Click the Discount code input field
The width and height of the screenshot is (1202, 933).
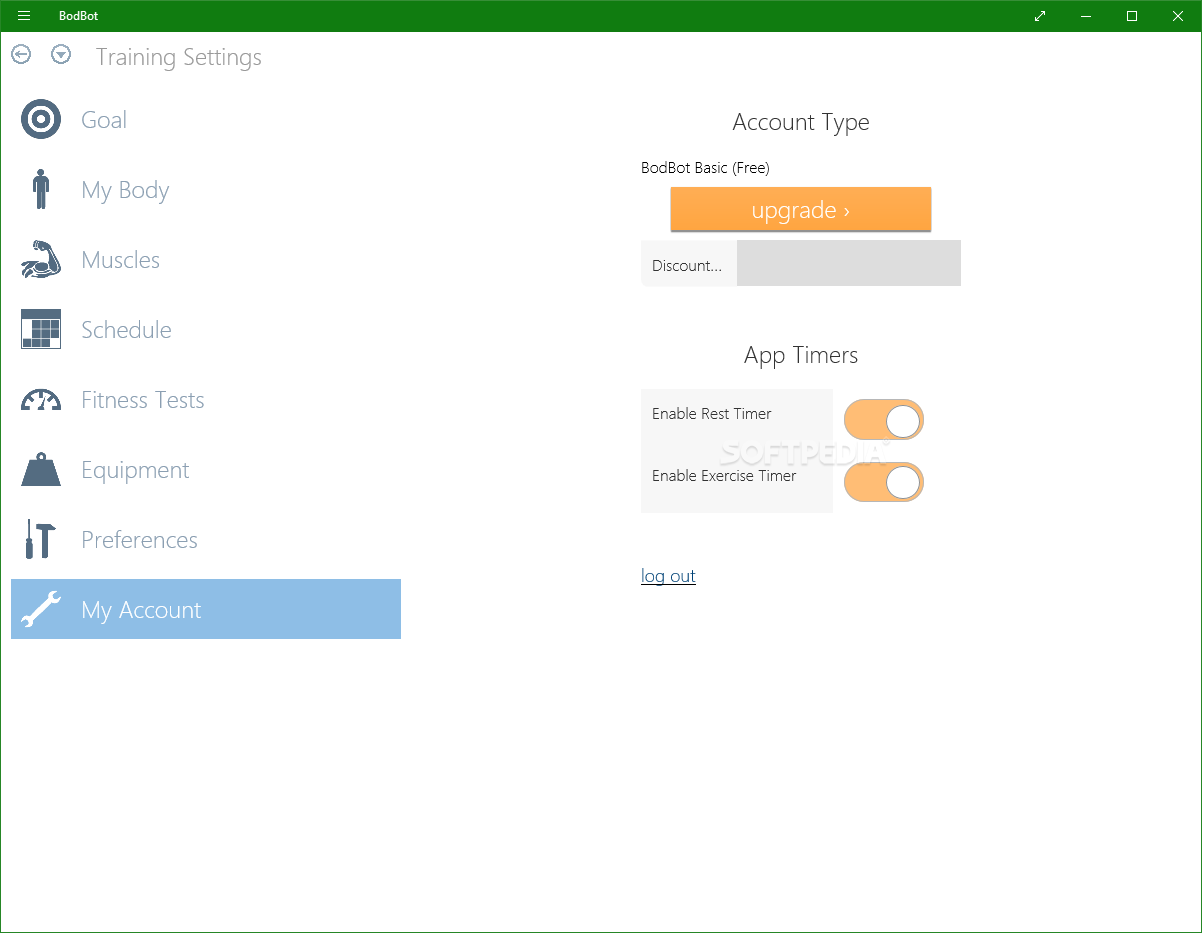[849, 263]
